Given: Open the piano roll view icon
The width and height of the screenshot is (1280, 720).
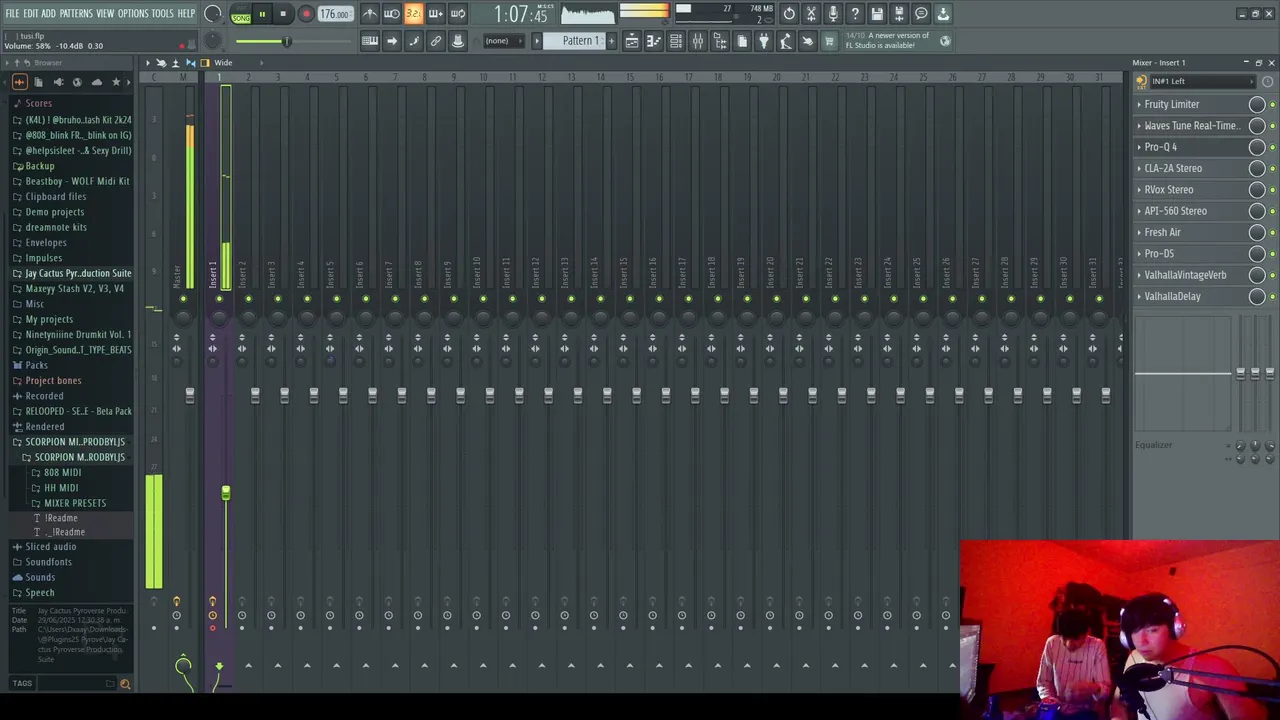Looking at the screenshot, I should (654, 41).
